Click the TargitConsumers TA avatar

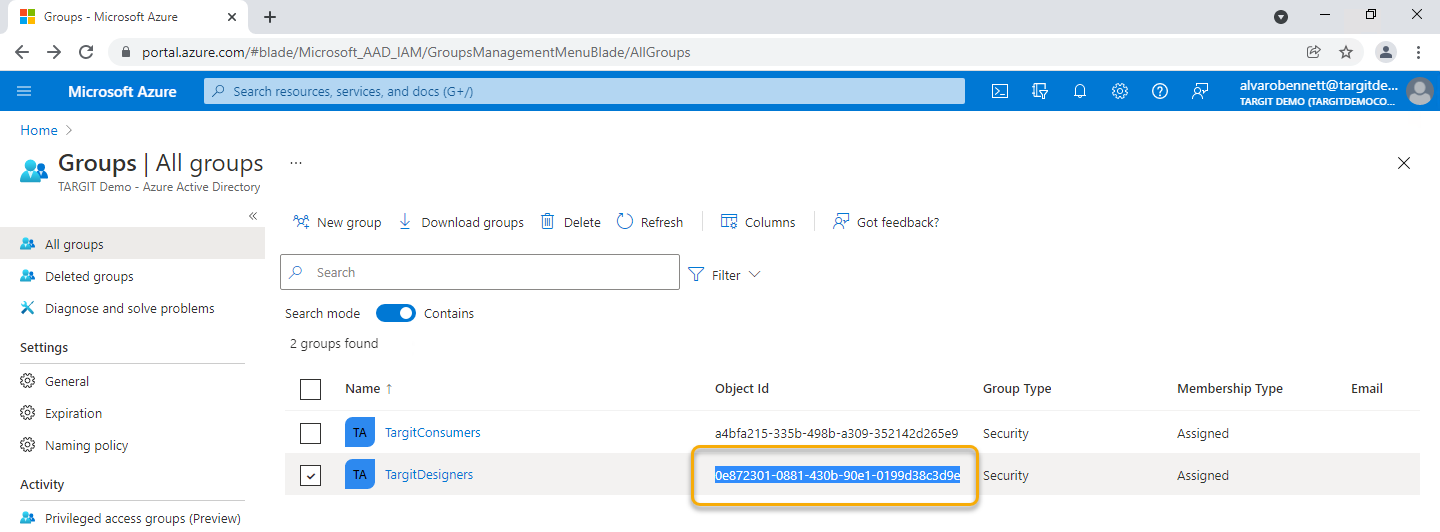[x=360, y=433]
